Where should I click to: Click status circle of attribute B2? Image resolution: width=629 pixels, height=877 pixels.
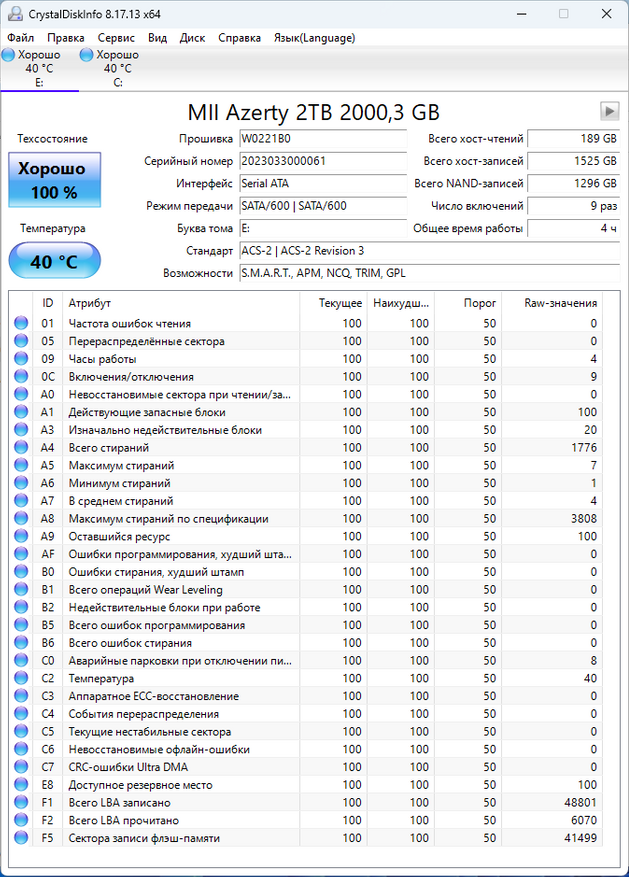pyautogui.click(x=21, y=607)
